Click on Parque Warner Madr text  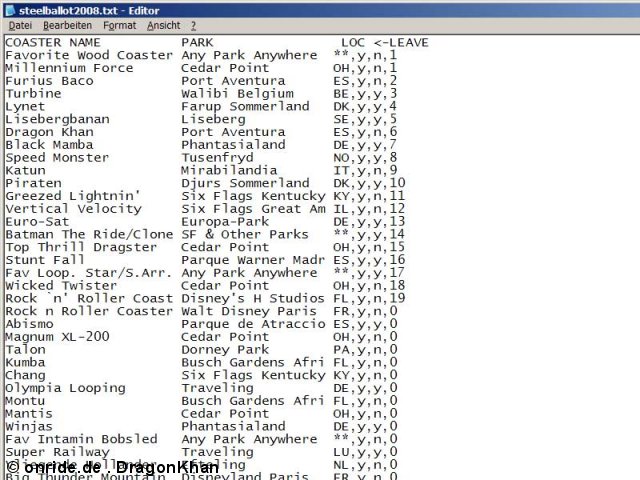click(x=253, y=260)
